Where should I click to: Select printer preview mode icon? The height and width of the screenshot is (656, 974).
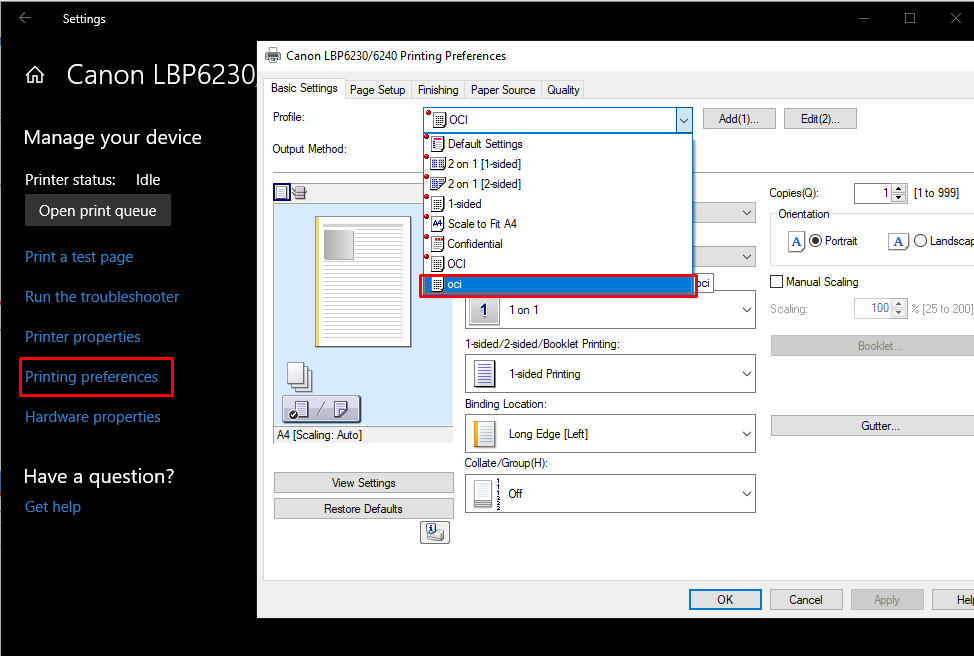tap(299, 193)
